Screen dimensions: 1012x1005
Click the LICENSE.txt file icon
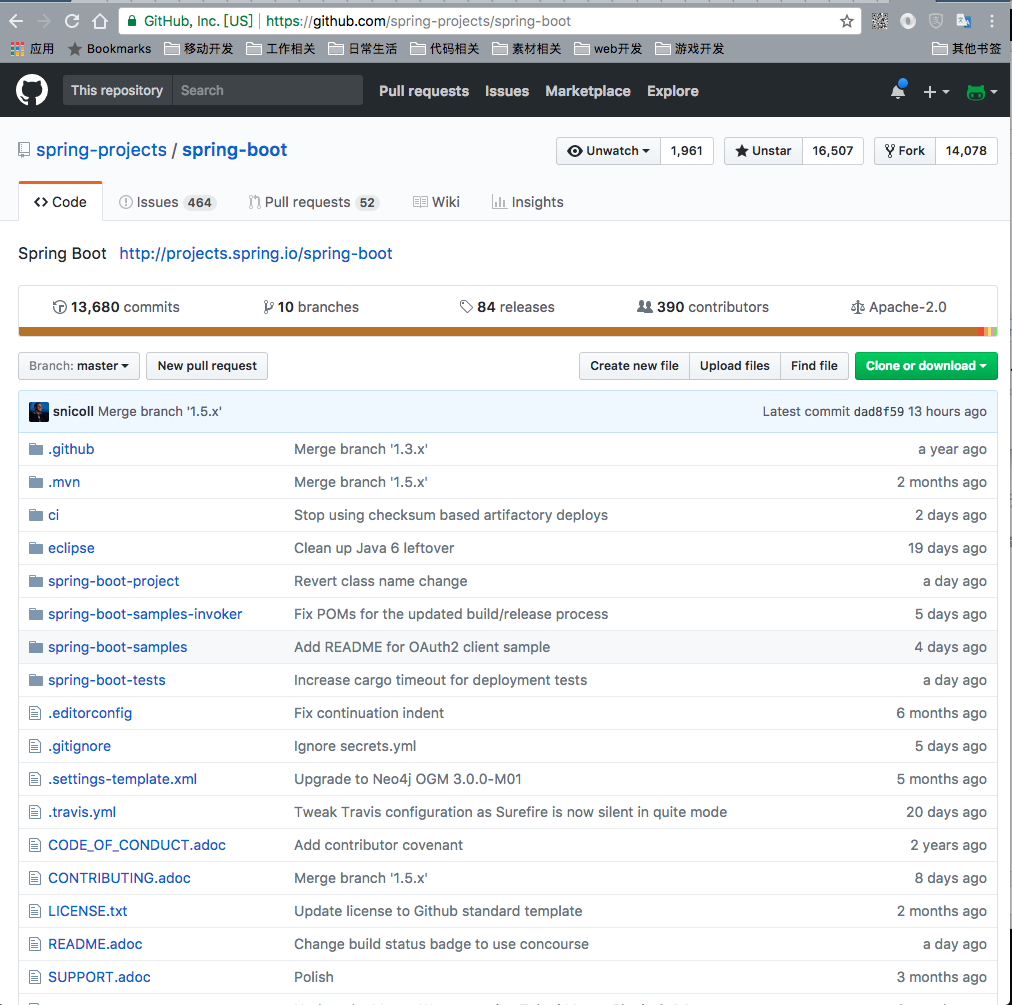click(35, 911)
